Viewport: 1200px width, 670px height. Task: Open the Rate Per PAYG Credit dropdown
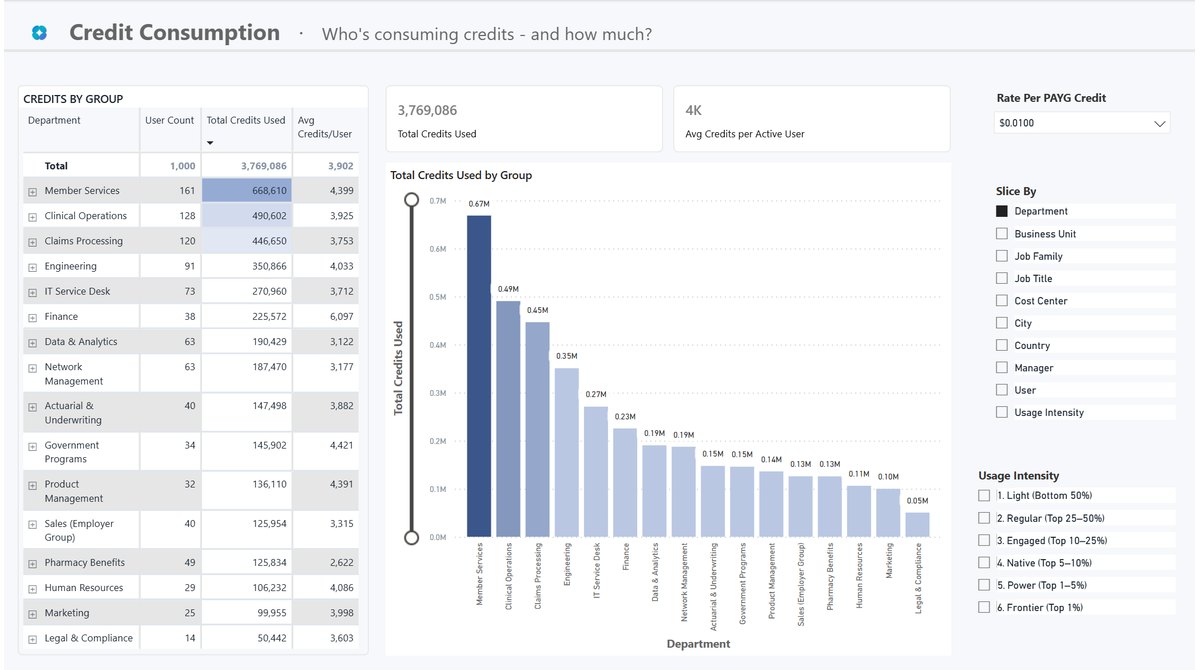[1083, 123]
